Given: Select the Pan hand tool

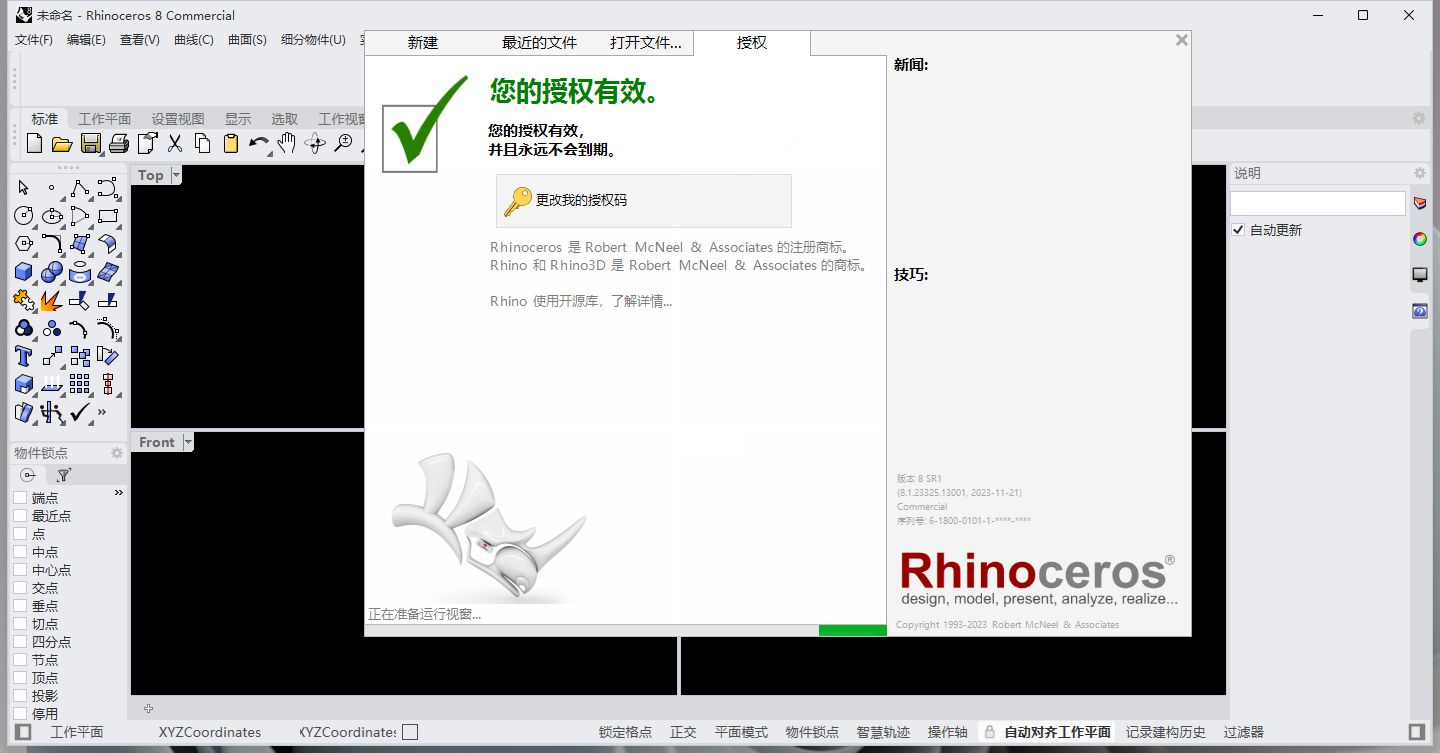Looking at the screenshot, I should [x=287, y=143].
